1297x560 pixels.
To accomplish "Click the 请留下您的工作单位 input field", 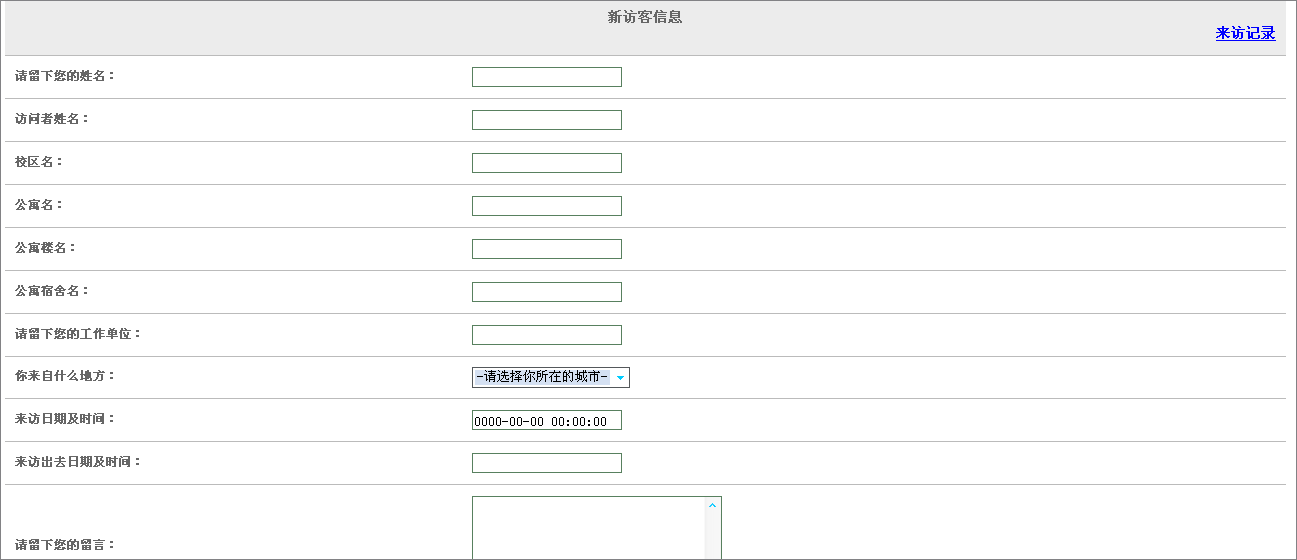I will [x=547, y=335].
